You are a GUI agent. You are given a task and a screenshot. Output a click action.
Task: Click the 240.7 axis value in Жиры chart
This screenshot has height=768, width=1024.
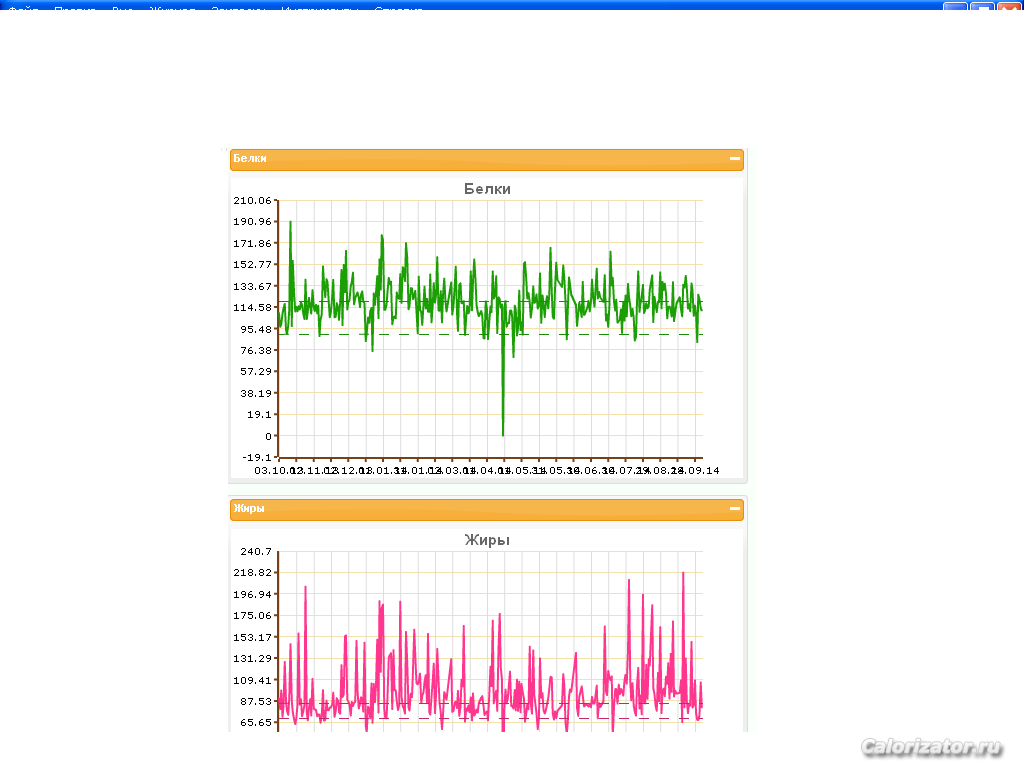(255, 552)
